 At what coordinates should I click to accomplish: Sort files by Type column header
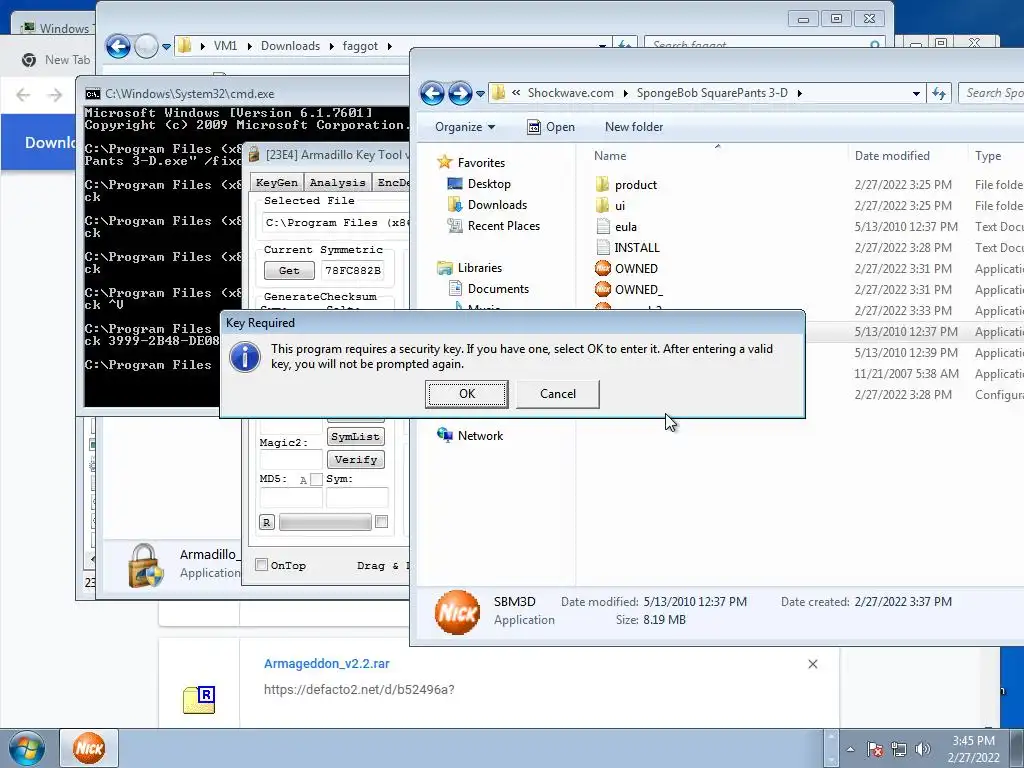[987, 155]
